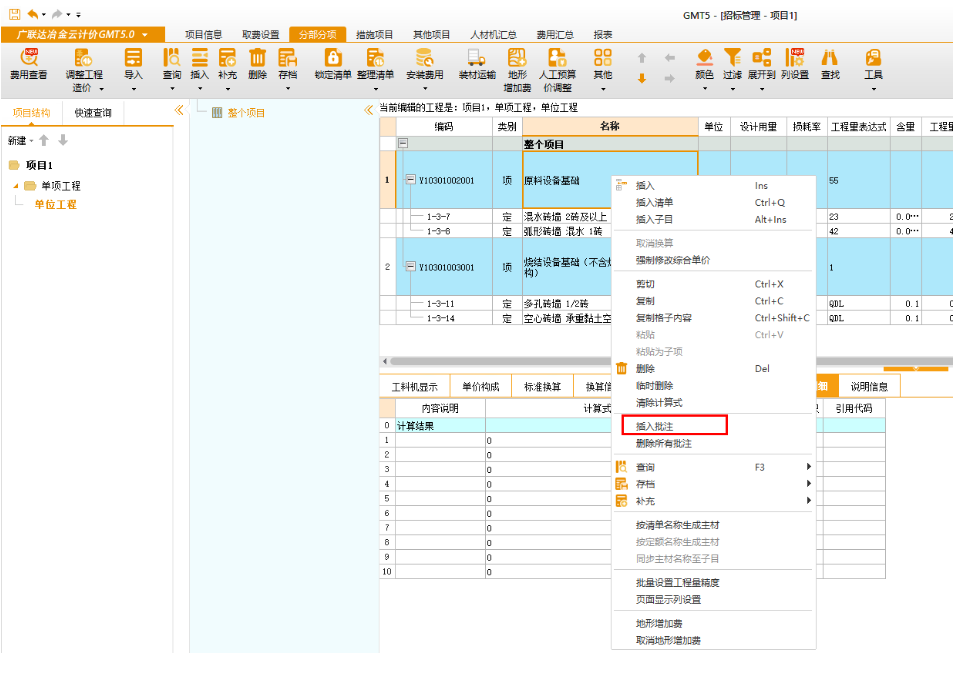Image resolution: width=953 pixels, height=683 pixels.
Task: Expand the 广联达冶金云计价GMT5.0 application menu
Action: (x=145, y=35)
